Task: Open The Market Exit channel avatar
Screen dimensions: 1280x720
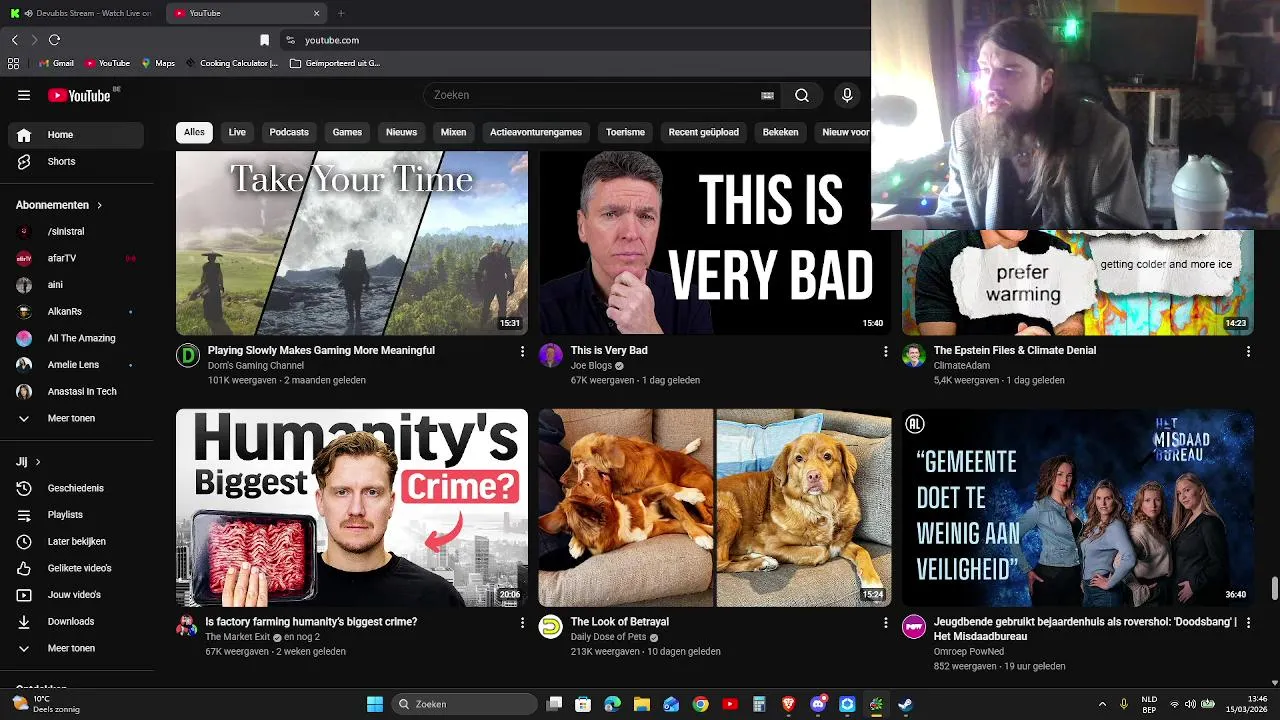Action: (x=187, y=627)
